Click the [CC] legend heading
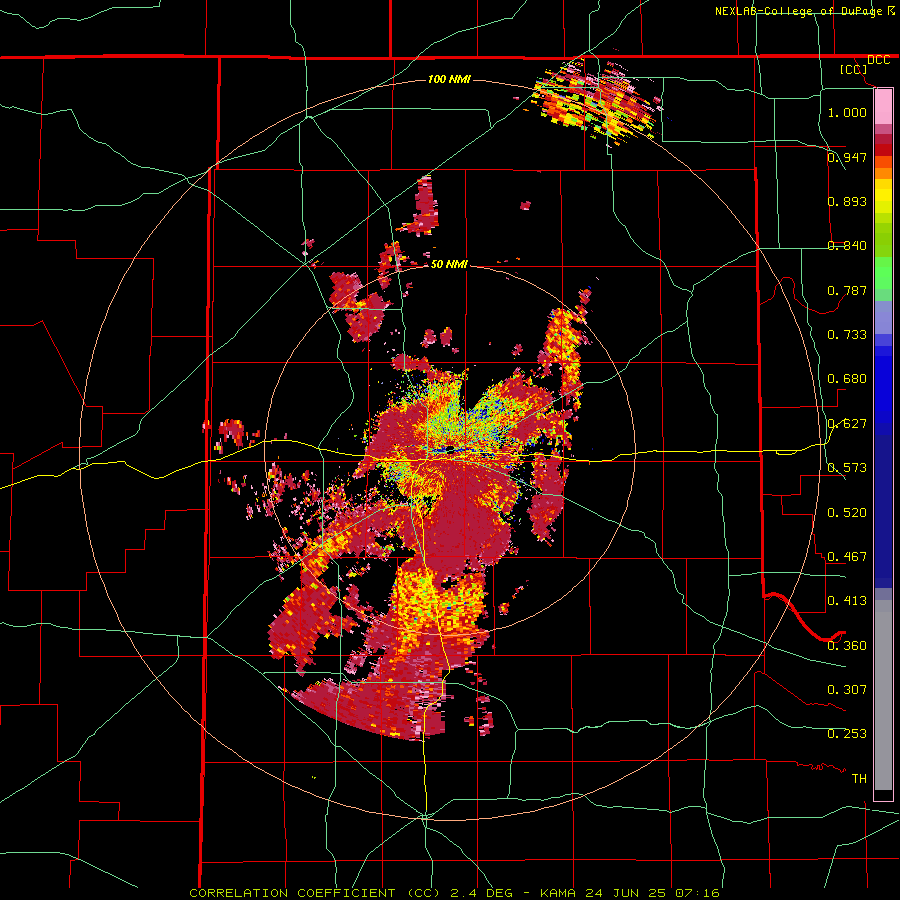This screenshot has height=900, width=900. point(854,69)
